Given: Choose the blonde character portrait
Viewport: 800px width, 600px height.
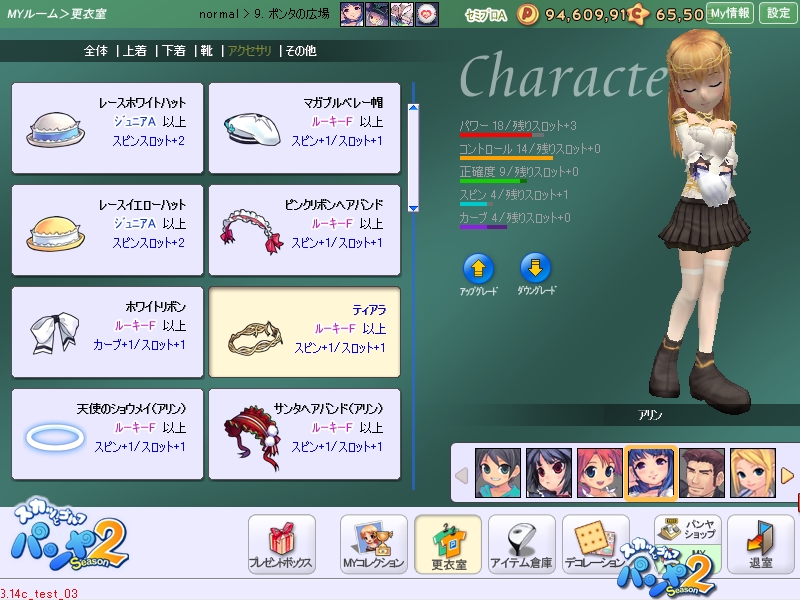Looking at the screenshot, I should click(x=752, y=472).
